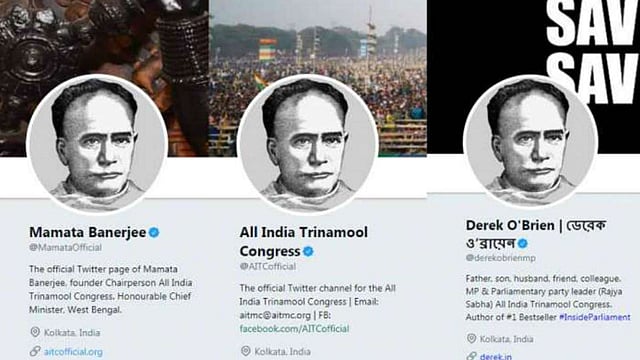Click the @derekobrienmp handle
The width and height of the screenshot is (640, 360).
[x=500, y=258]
